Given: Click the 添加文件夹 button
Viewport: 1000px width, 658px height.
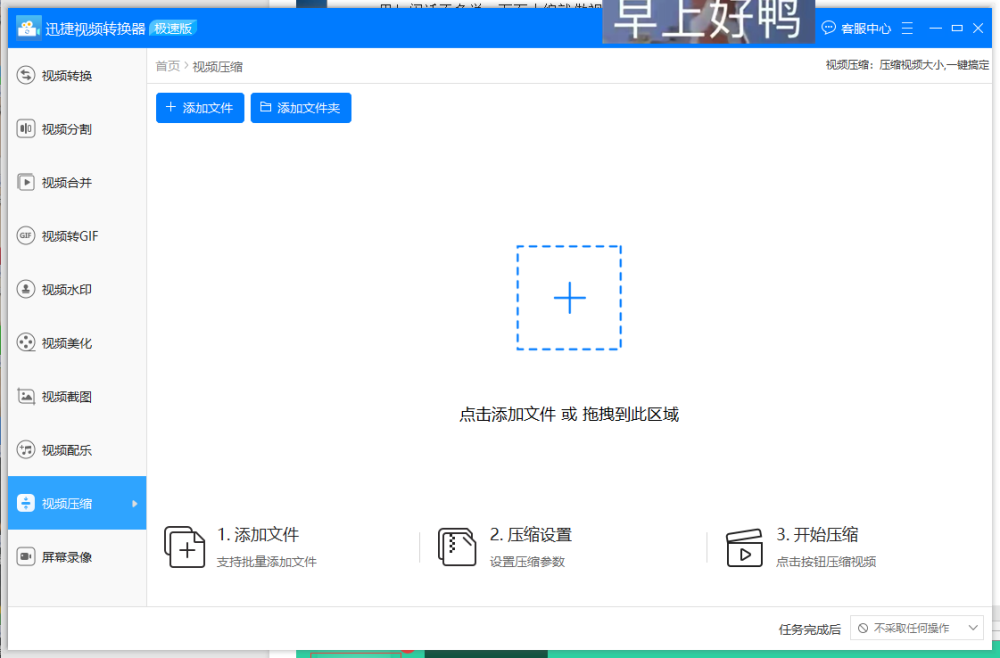Looking at the screenshot, I should [x=300, y=108].
